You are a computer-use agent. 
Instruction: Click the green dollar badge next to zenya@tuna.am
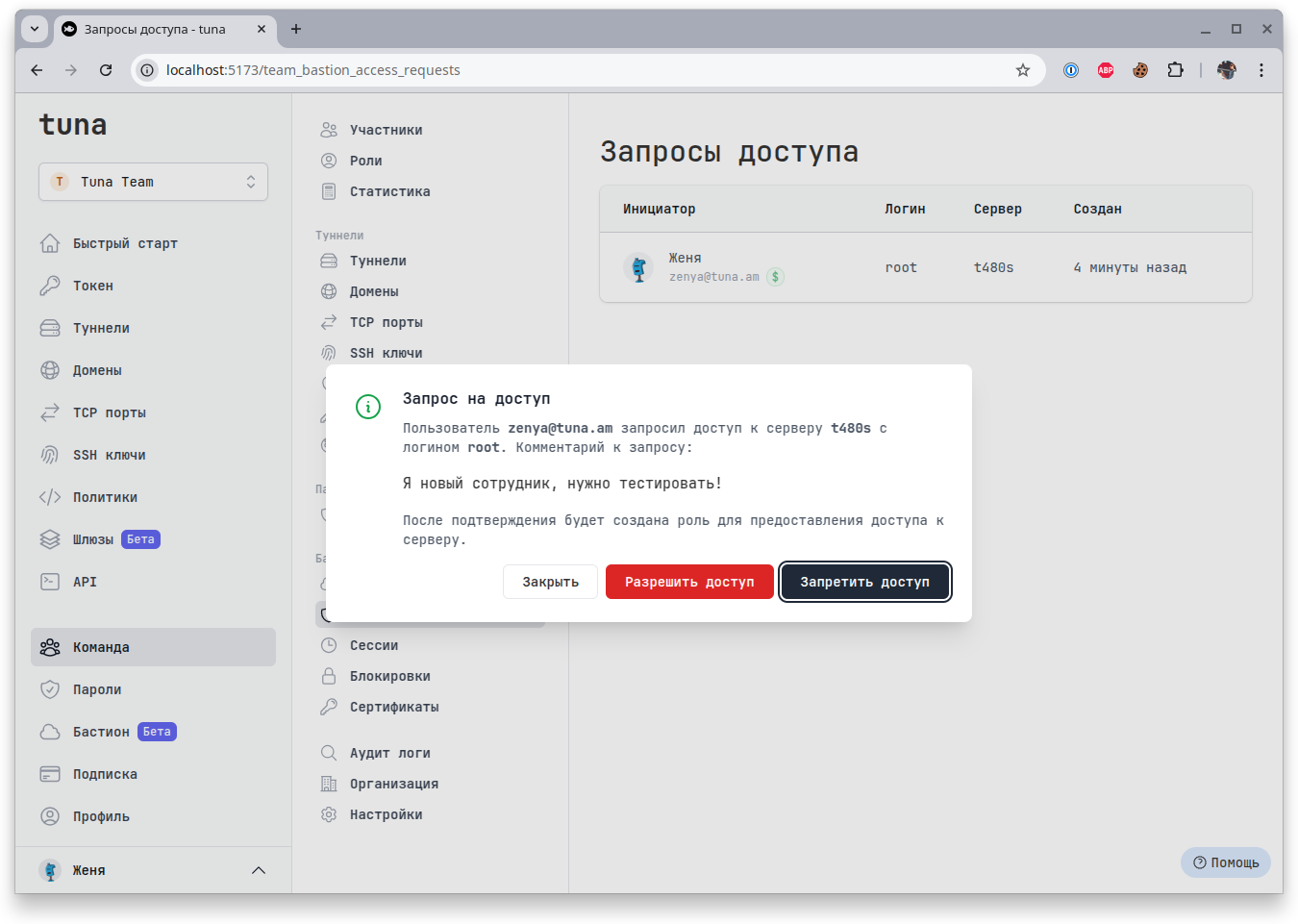(x=775, y=276)
